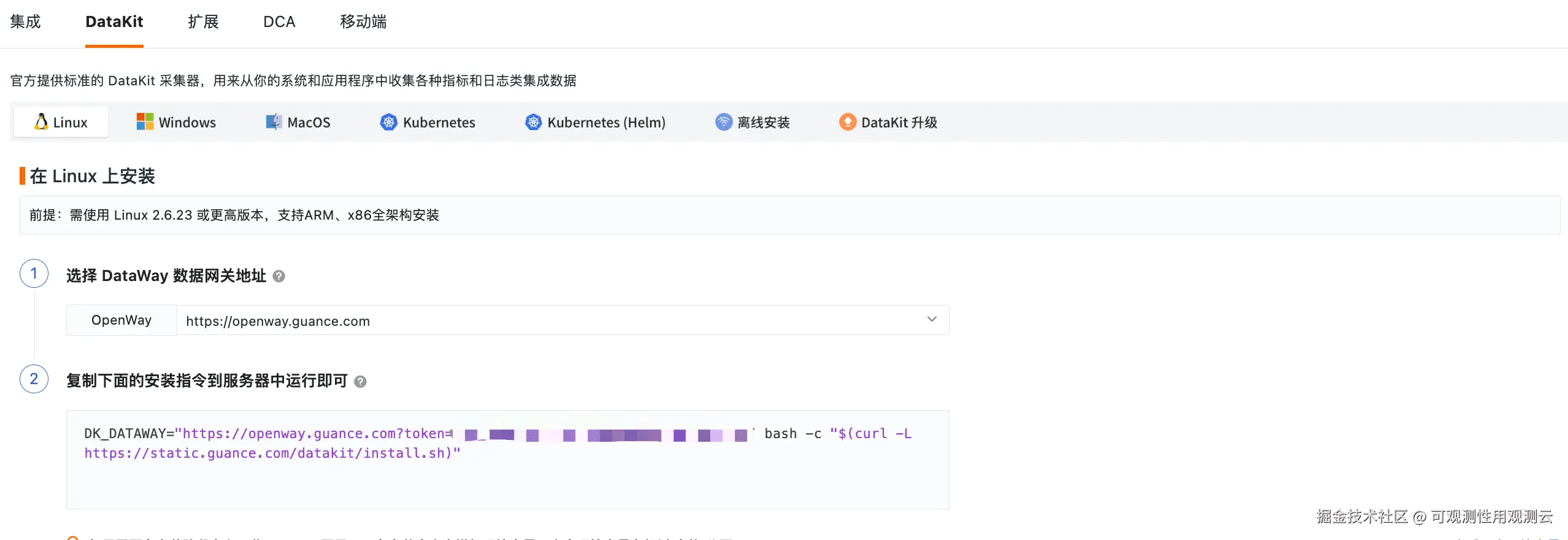Click the OpenWay label box

[x=121, y=320]
